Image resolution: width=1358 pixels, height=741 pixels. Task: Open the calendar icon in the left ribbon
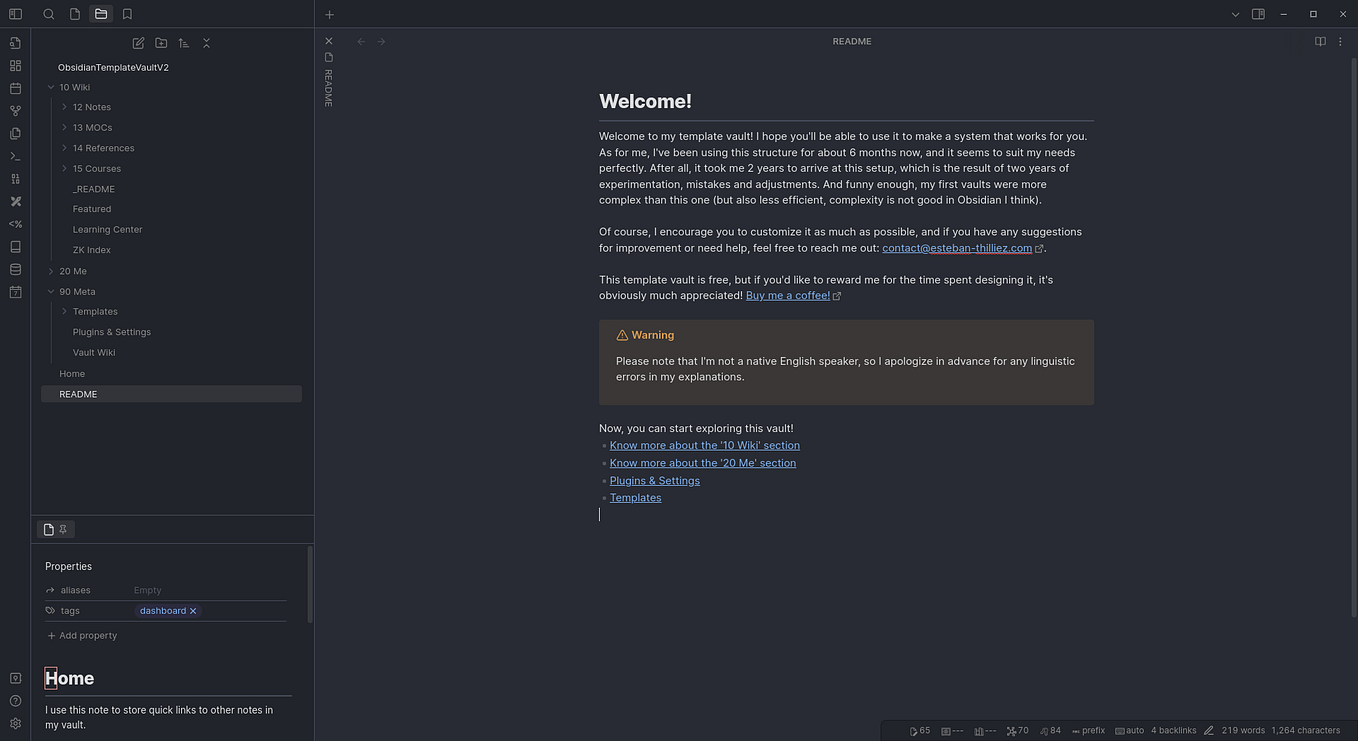pyautogui.click(x=15, y=88)
